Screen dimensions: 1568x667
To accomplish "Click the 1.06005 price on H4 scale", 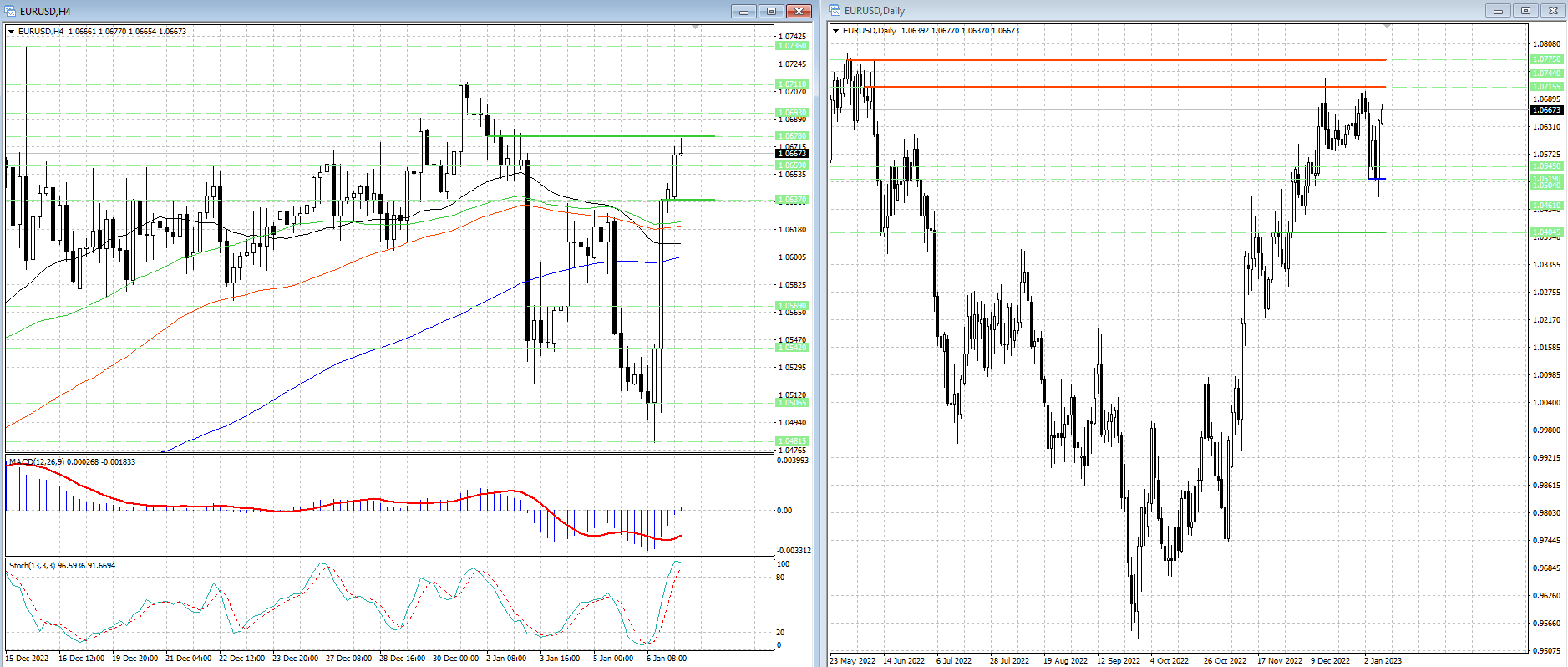I will [x=792, y=257].
